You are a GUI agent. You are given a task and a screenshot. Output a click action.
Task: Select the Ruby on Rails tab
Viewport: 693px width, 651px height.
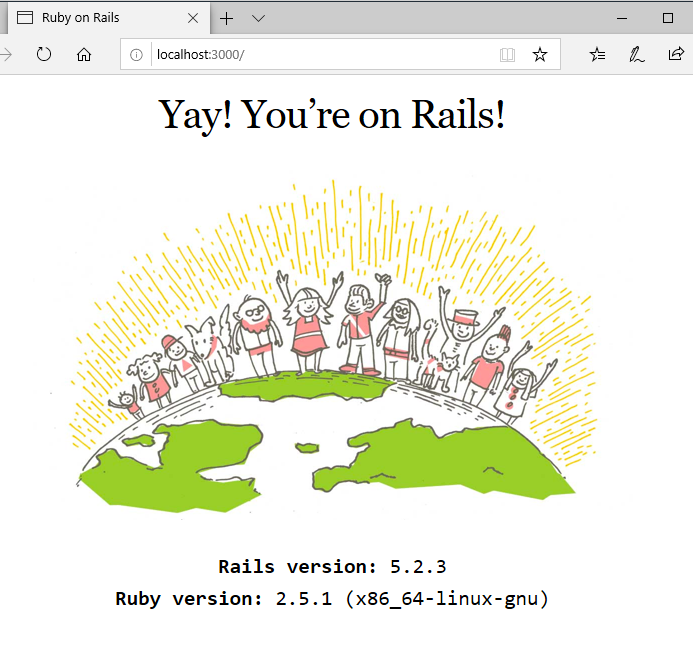tap(108, 18)
